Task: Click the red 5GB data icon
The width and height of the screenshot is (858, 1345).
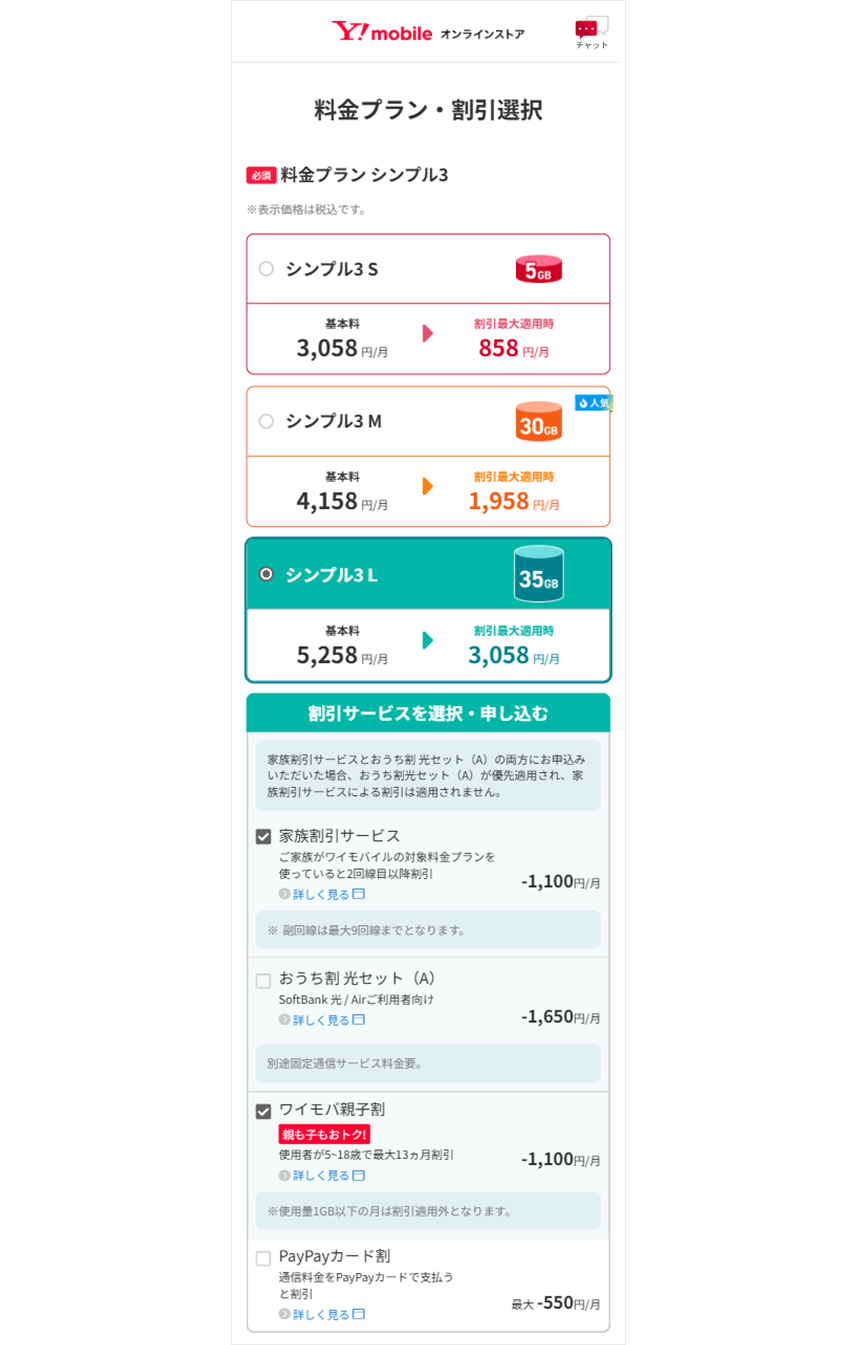Action: coord(539,269)
